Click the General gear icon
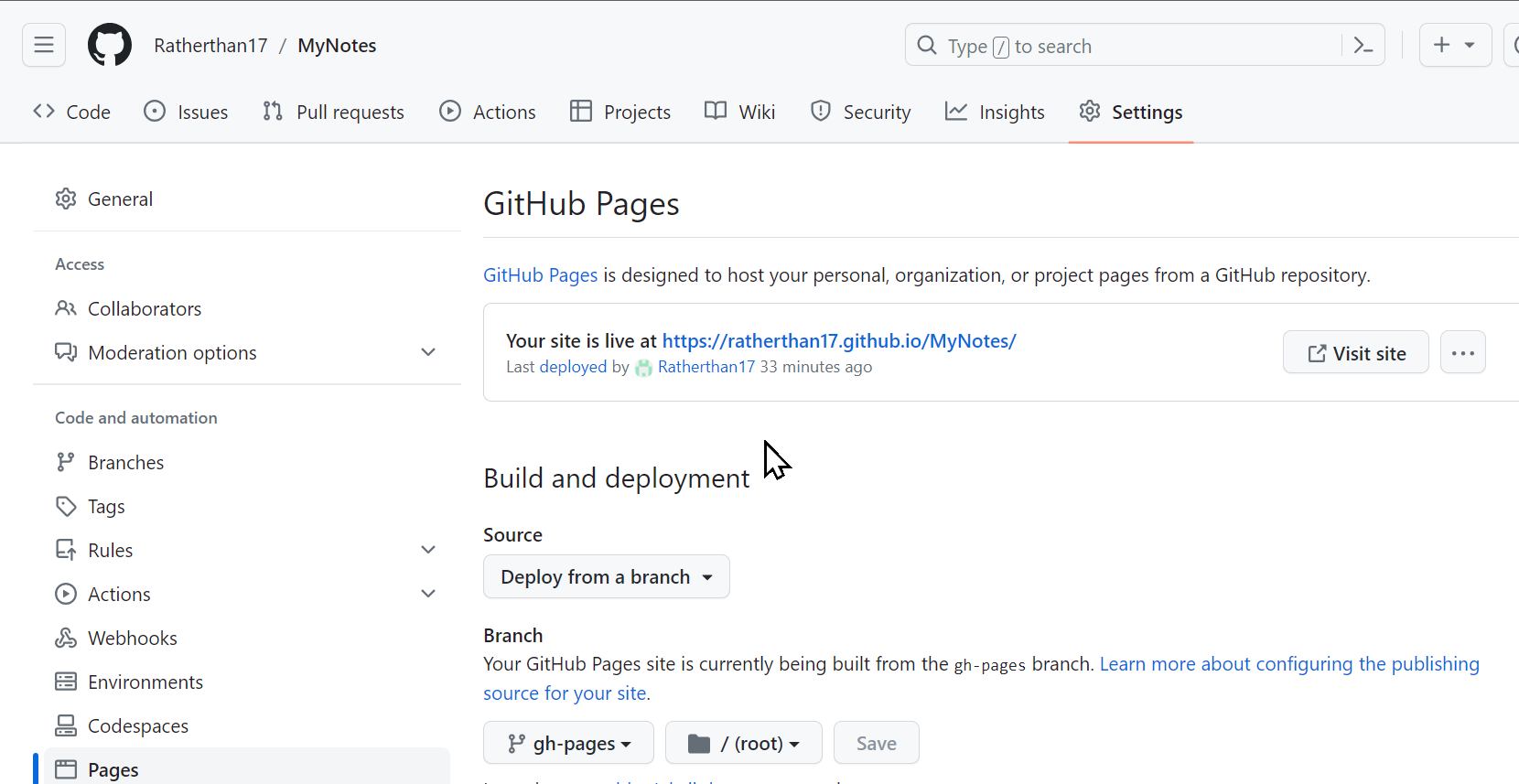 tap(66, 199)
